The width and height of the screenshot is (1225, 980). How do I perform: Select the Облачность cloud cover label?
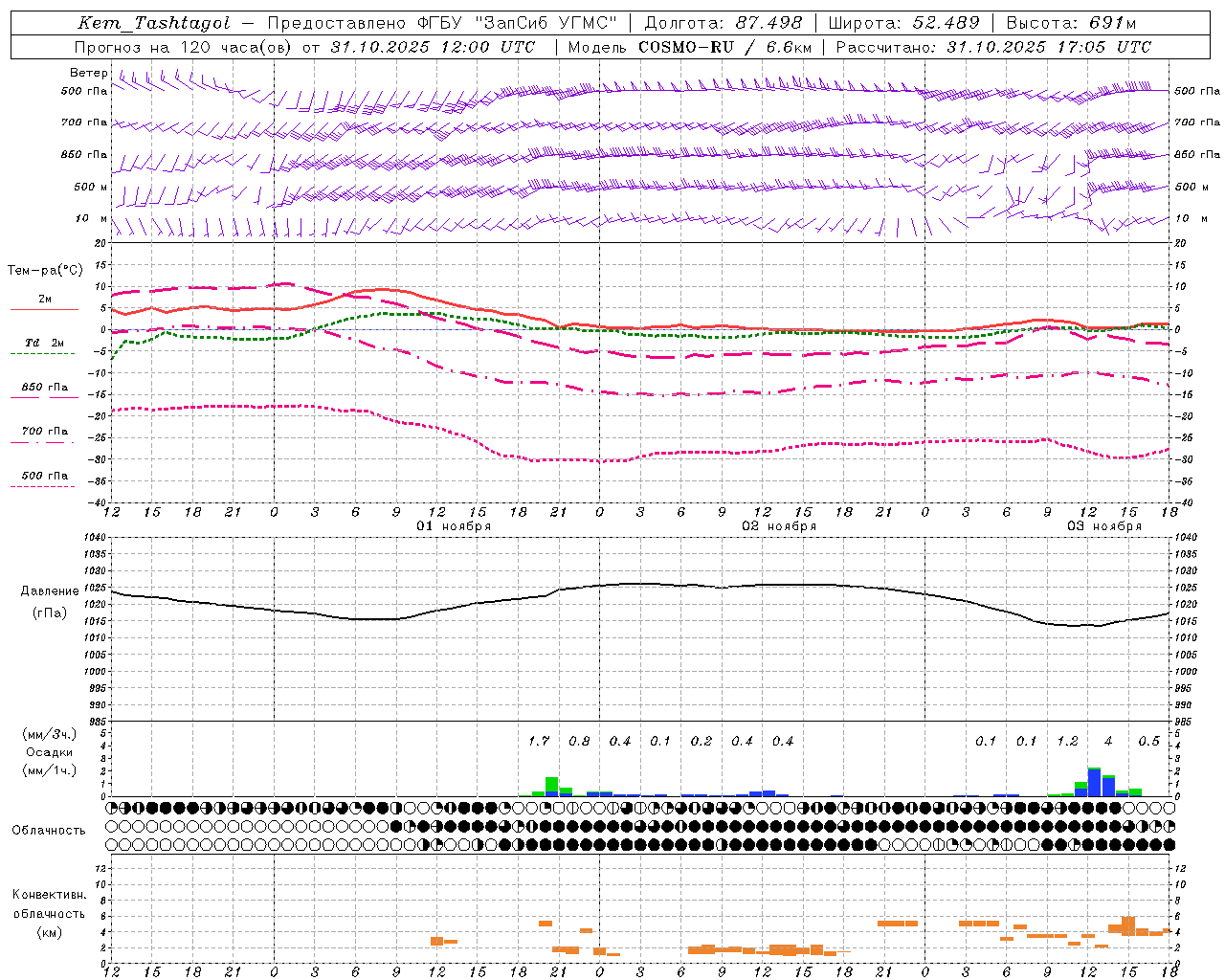point(49,831)
